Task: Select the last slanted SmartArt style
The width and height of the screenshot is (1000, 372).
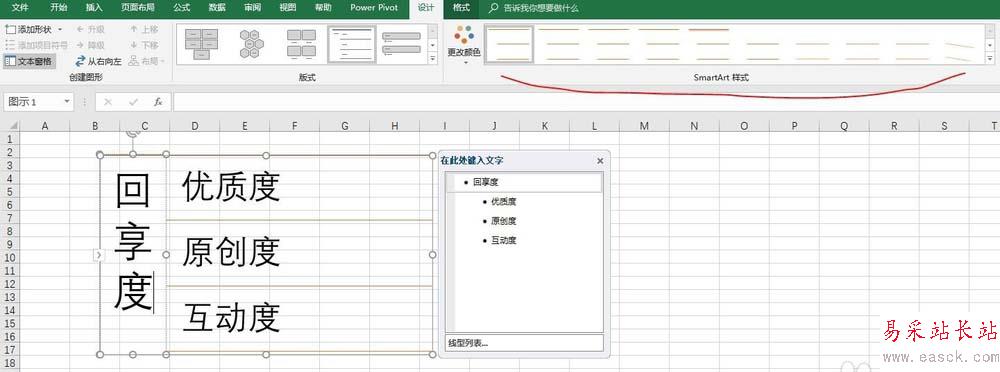Action: point(959,44)
